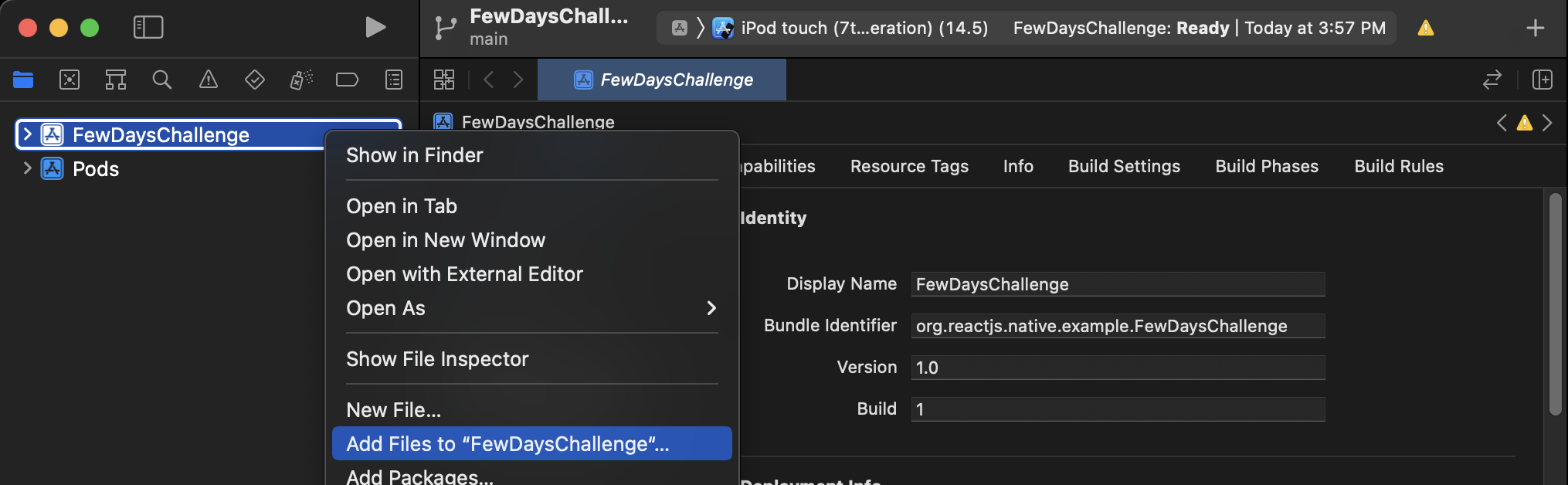Click the editor vertical scrollbar
Screen dimensions: 1568x485
tap(1556, 304)
